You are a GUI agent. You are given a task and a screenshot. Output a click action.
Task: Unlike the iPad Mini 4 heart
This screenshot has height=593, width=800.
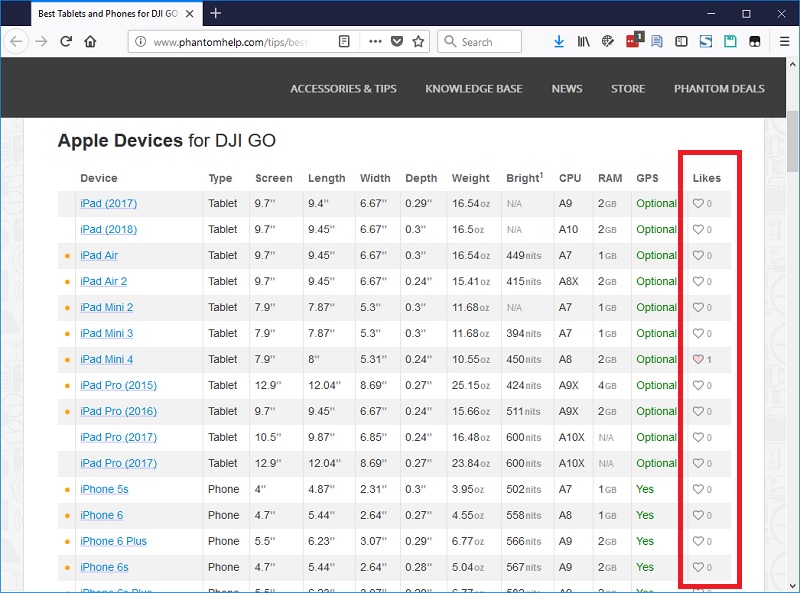pos(698,359)
